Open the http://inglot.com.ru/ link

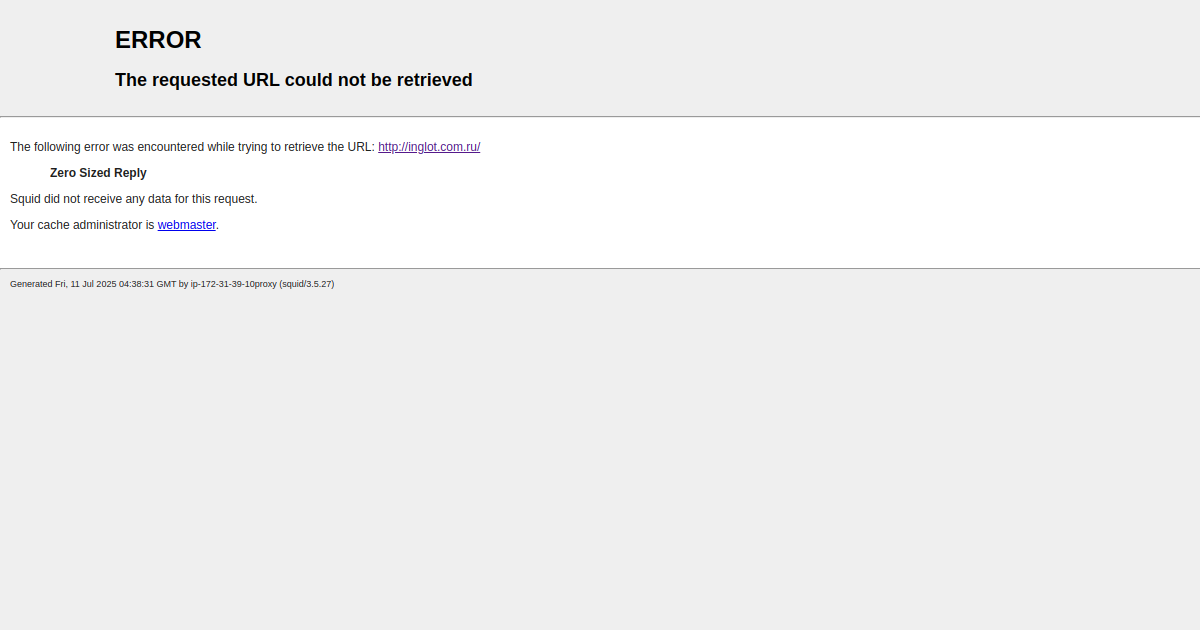pos(429,147)
